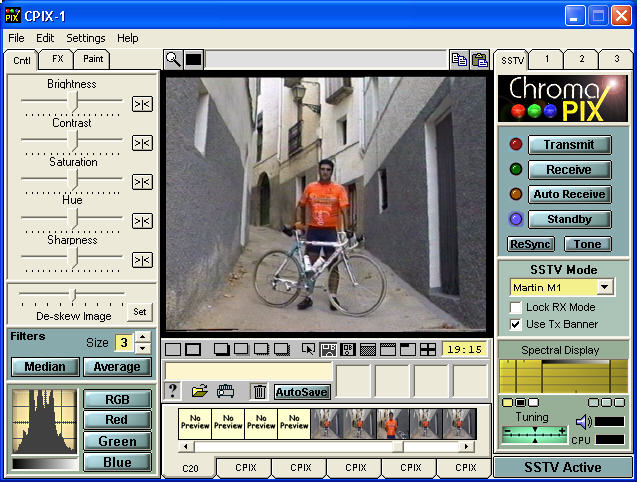
Task: Switch to the Paint tab
Action: click(x=93, y=59)
